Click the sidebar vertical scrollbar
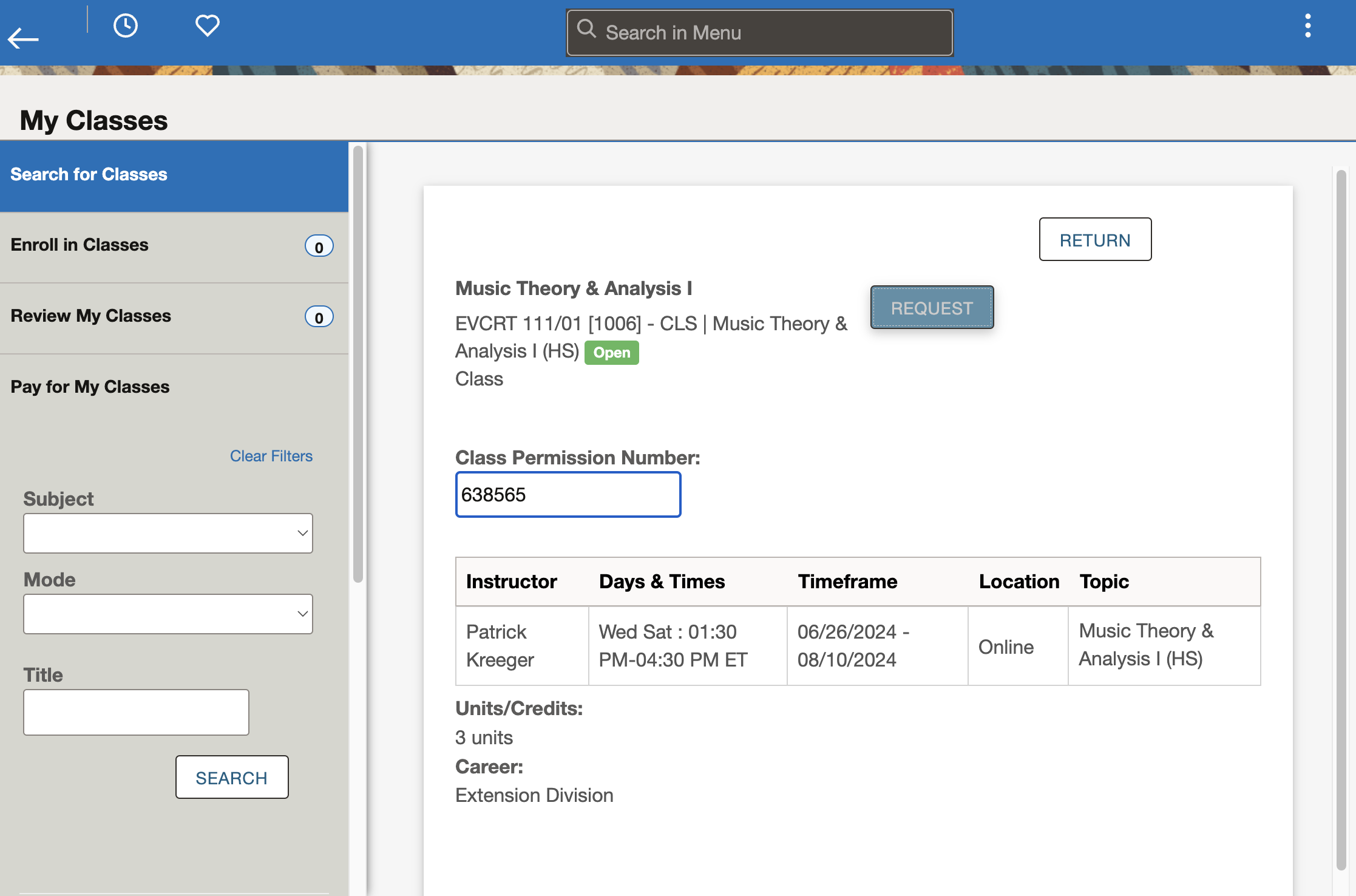Image resolution: width=1356 pixels, height=896 pixels. pyautogui.click(x=358, y=364)
